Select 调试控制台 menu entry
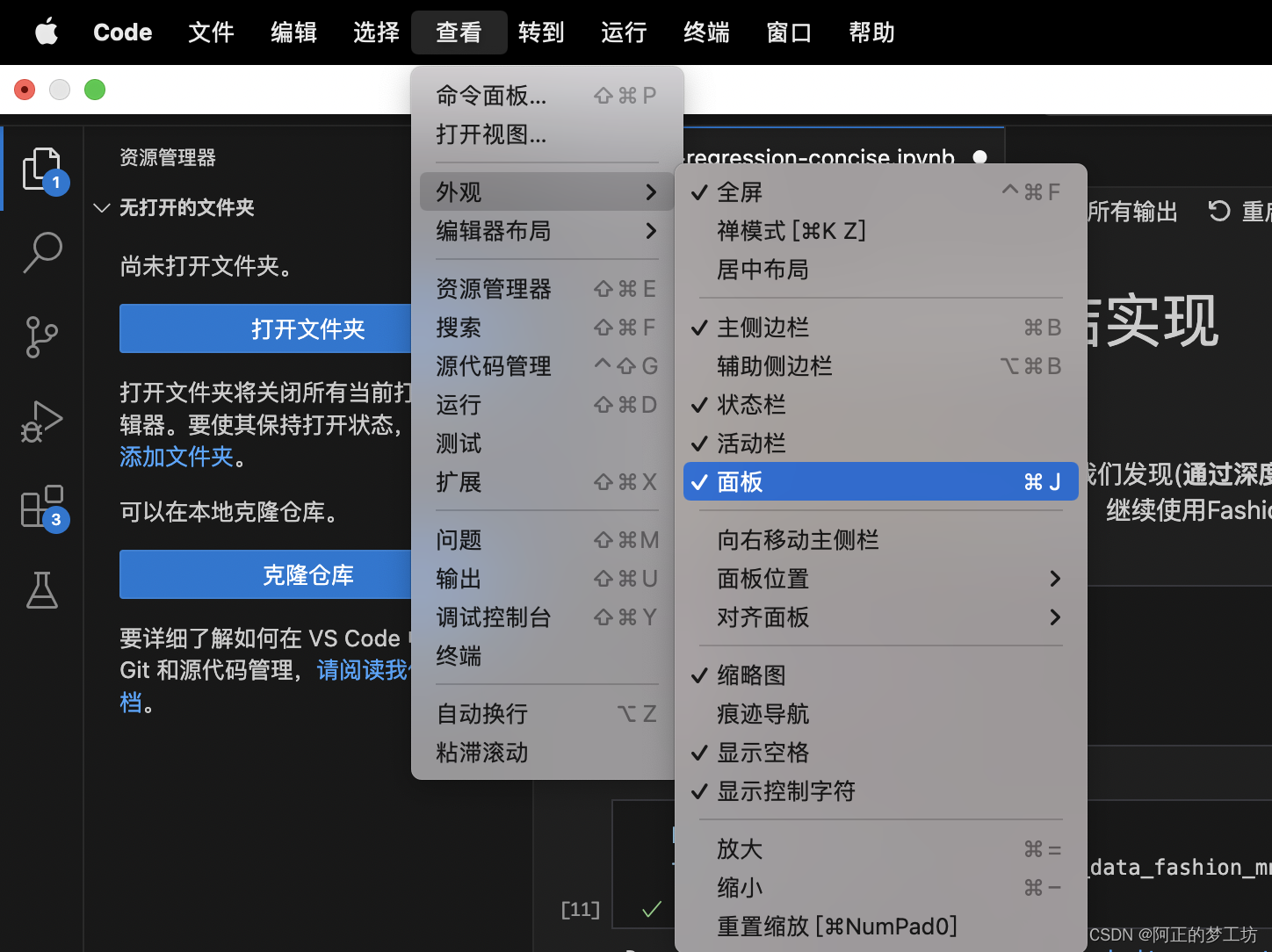 tap(546, 617)
